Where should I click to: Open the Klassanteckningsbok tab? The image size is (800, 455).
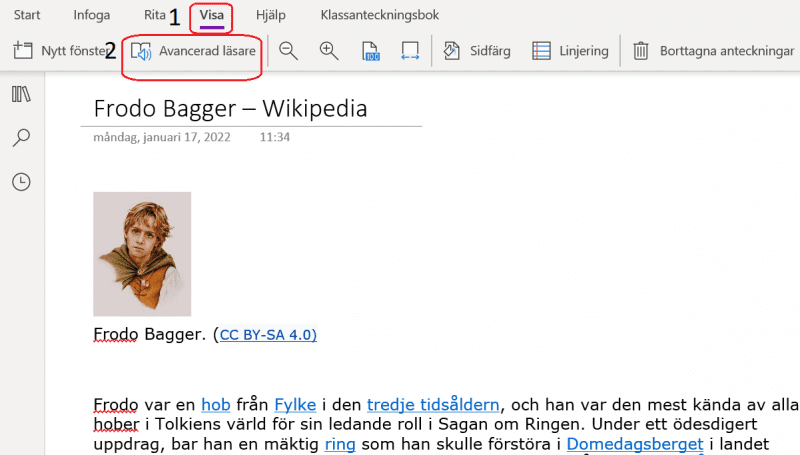pyautogui.click(x=380, y=15)
